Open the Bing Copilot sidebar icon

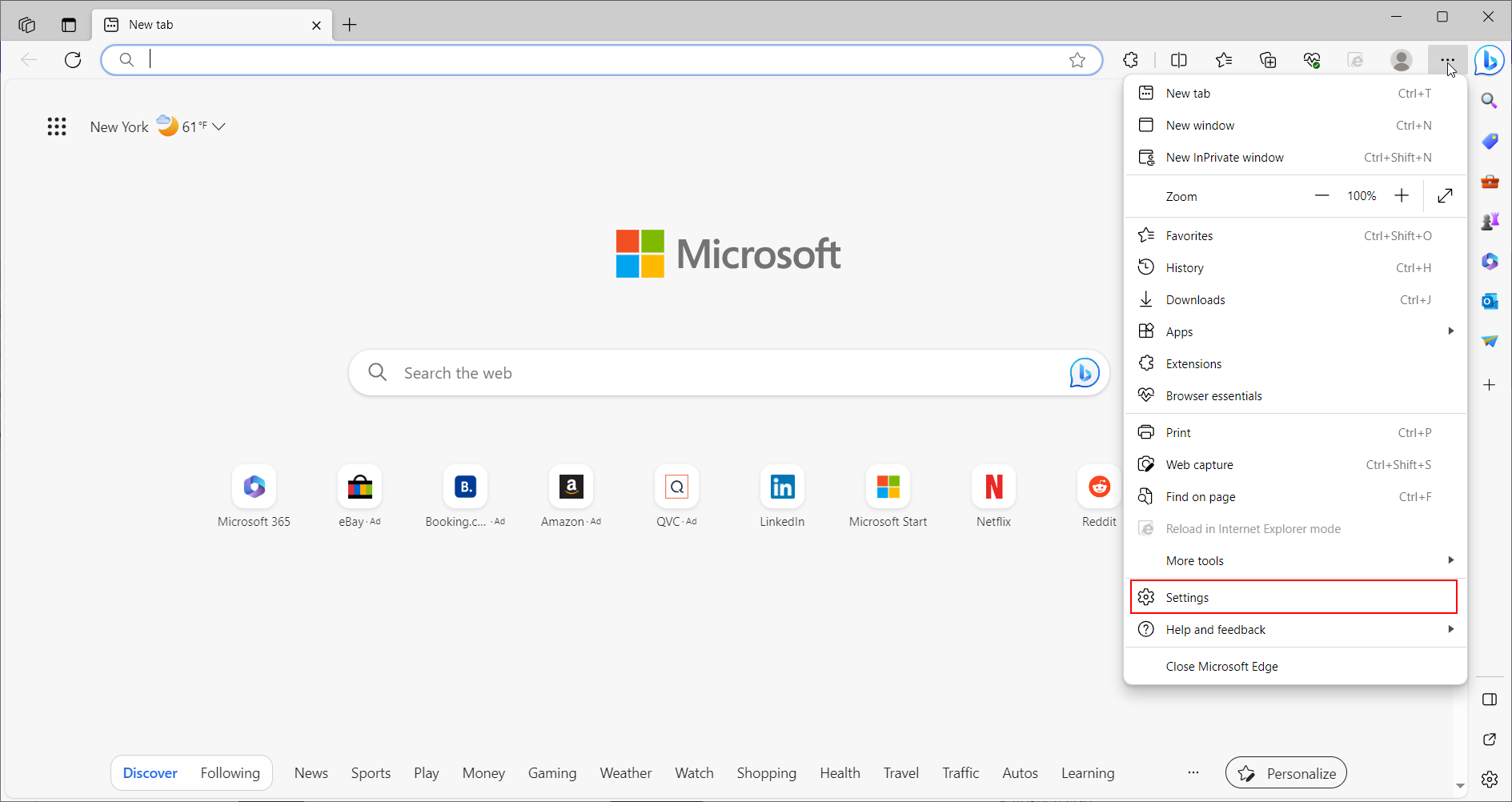point(1489,60)
